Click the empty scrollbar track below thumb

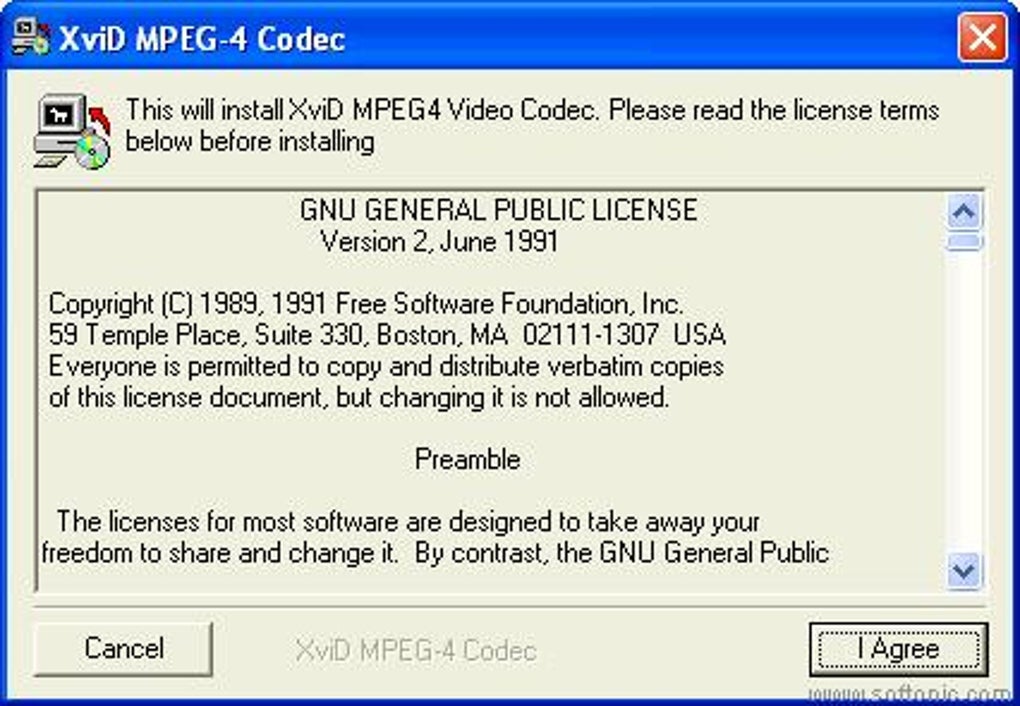tap(963, 402)
